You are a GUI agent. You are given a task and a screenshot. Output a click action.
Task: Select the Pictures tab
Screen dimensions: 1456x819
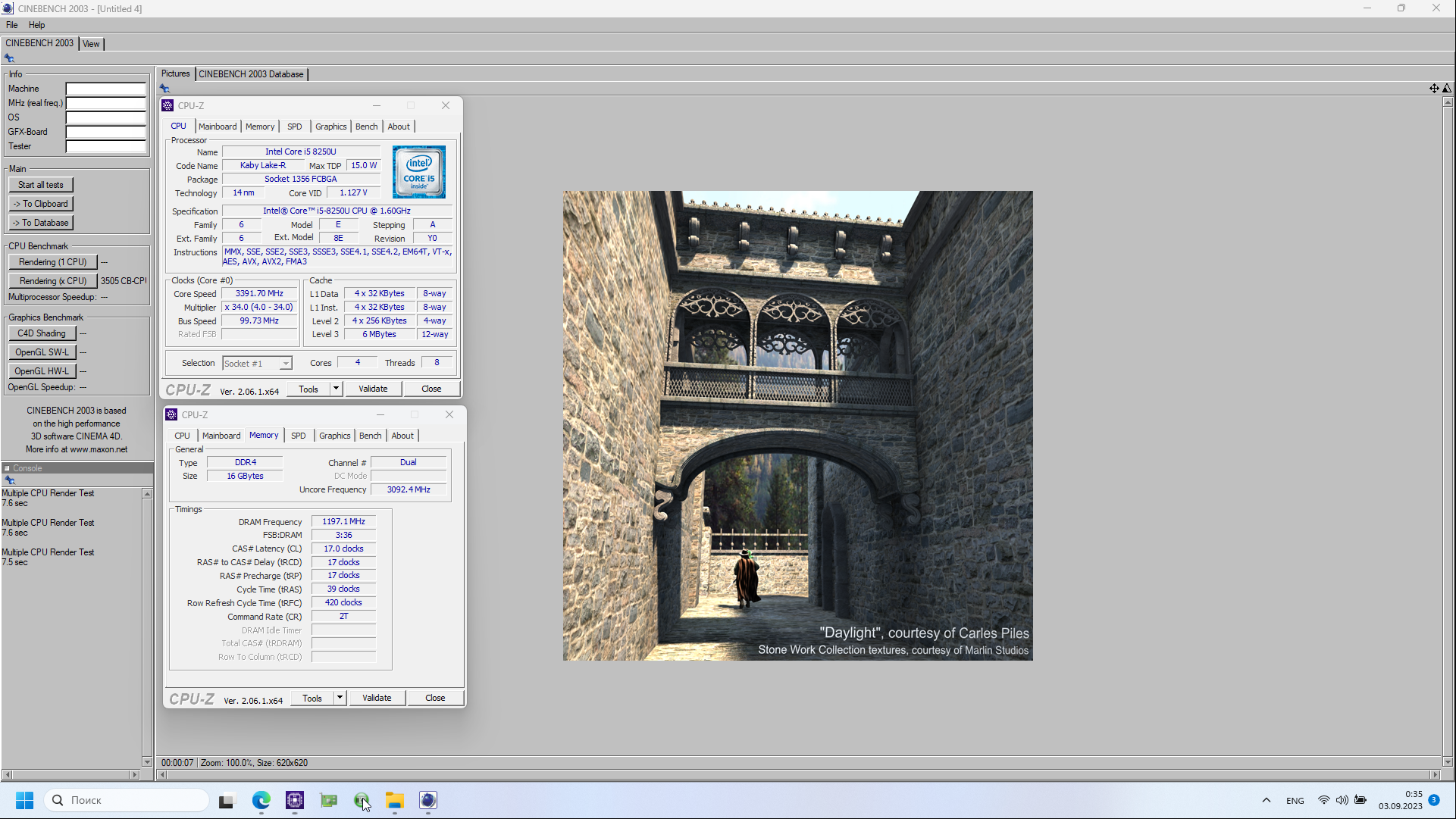click(175, 73)
